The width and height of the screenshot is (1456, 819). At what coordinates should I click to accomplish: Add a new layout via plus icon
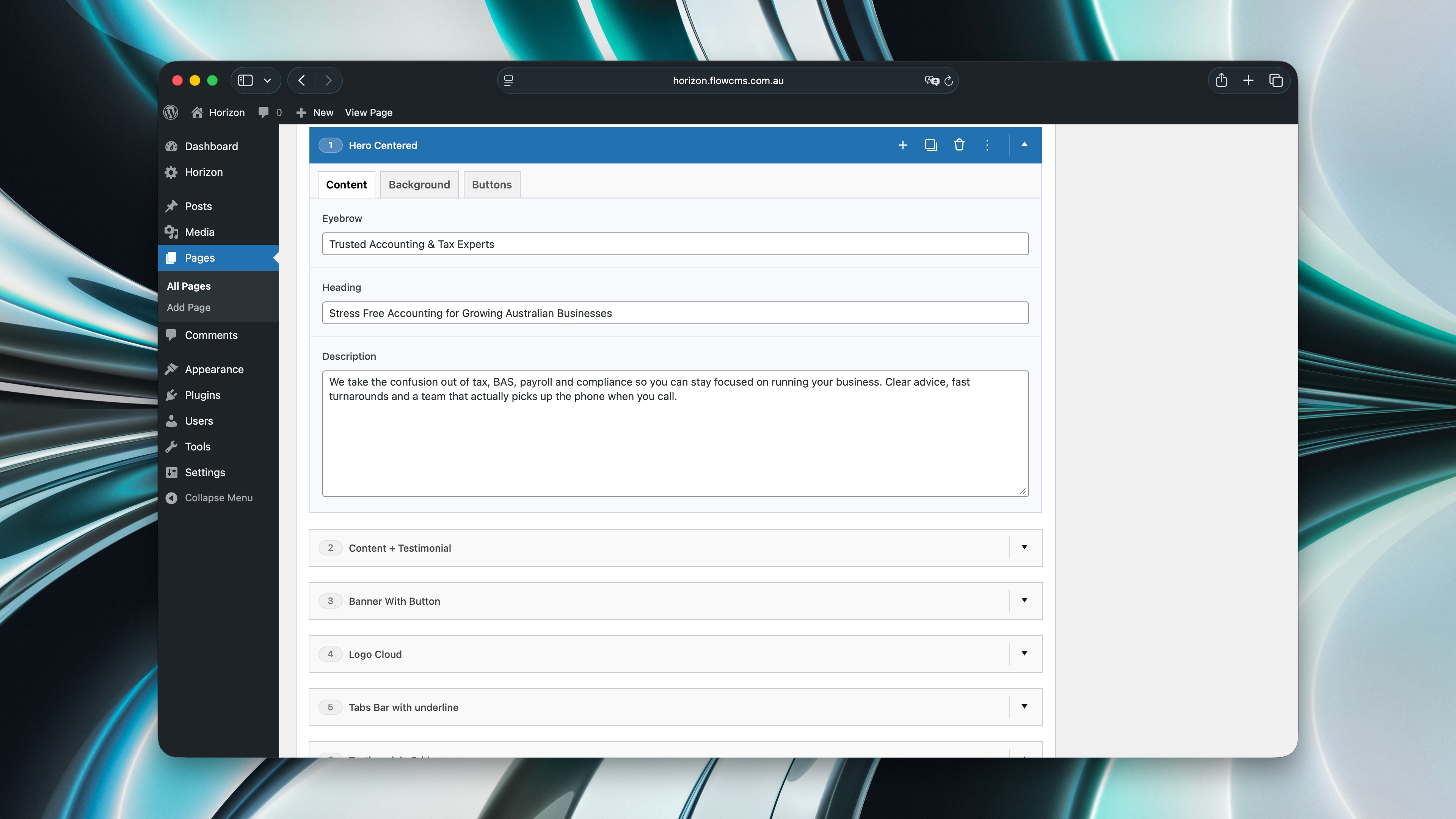pos(903,145)
